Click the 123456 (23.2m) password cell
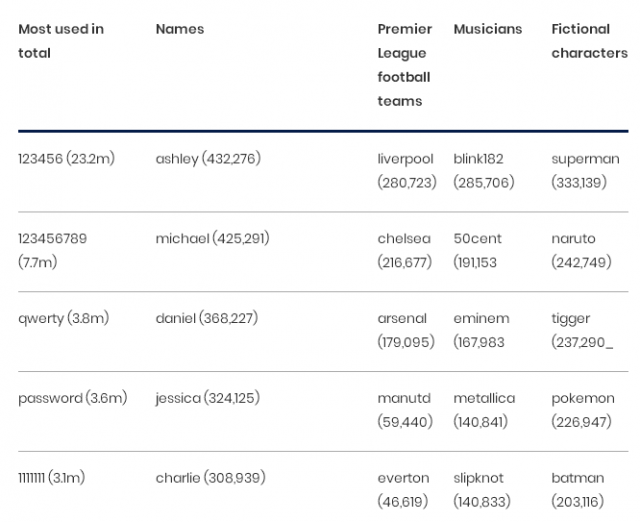 [x=66, y=159]
